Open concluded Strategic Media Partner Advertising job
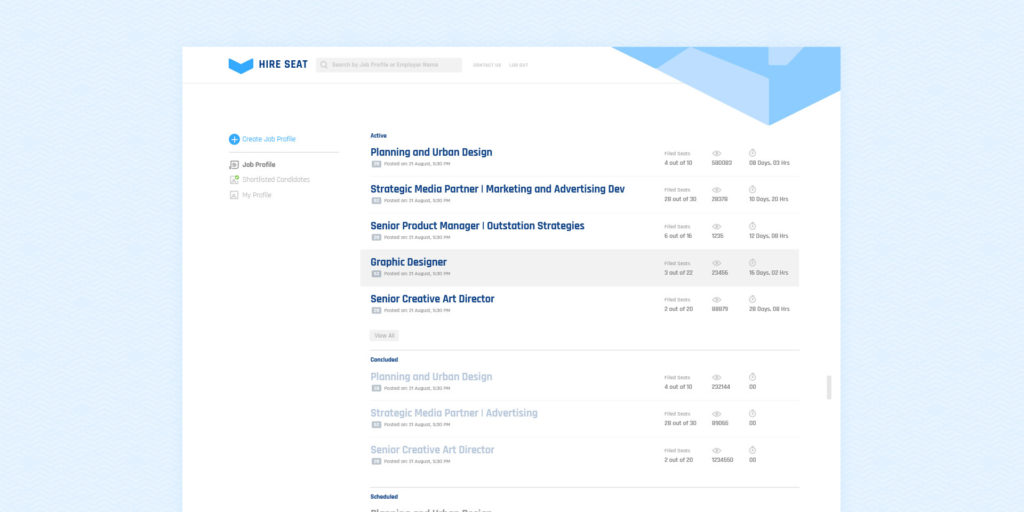 coord(454,413)
